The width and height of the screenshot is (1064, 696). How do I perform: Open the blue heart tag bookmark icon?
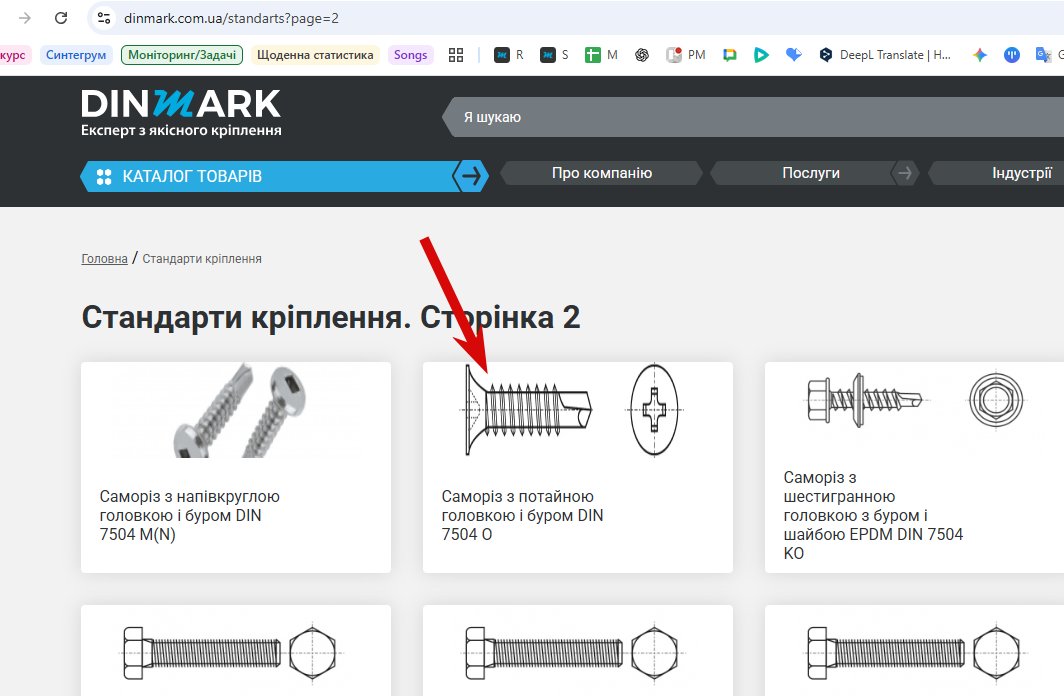point(793,55)
